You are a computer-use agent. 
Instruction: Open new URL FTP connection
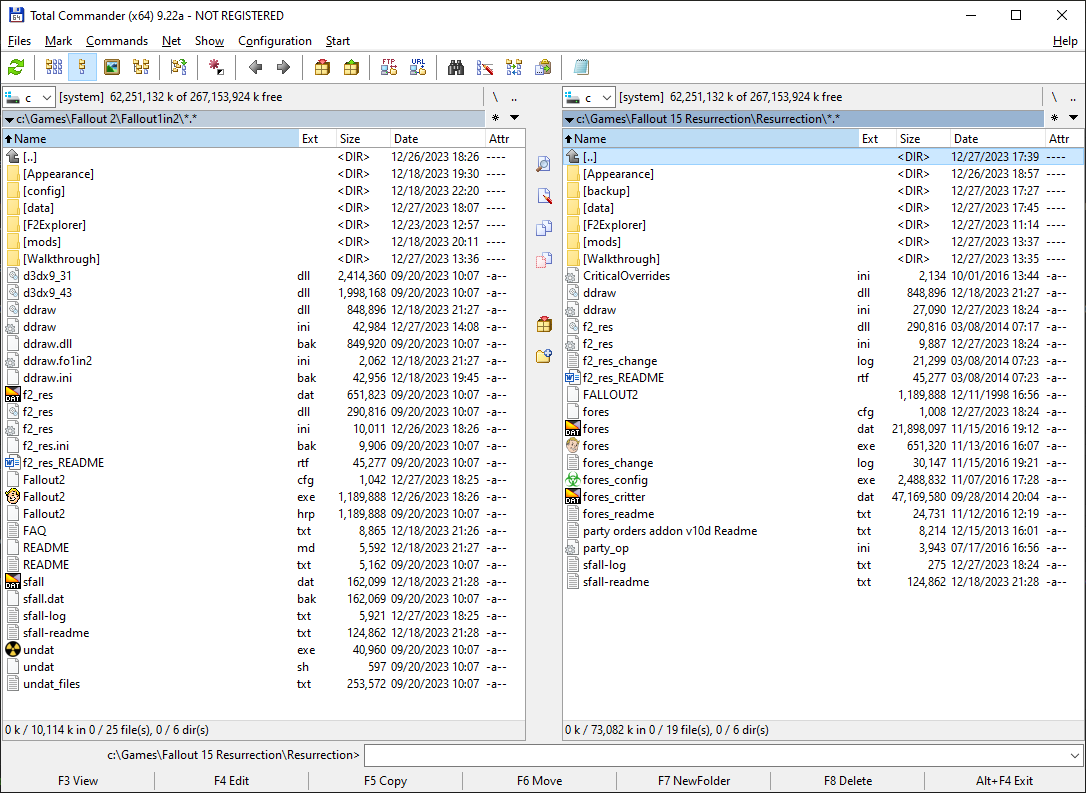(x=418, y=67)
